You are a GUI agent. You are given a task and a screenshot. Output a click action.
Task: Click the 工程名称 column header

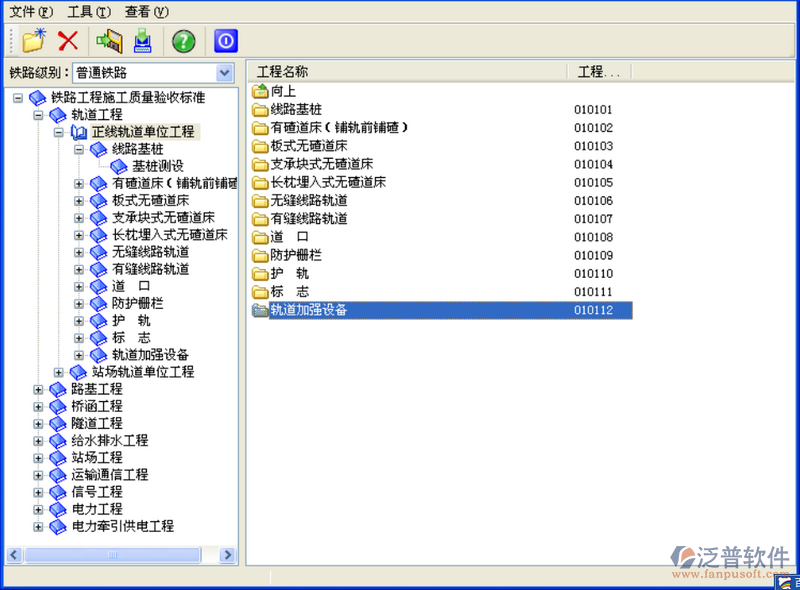408,72
